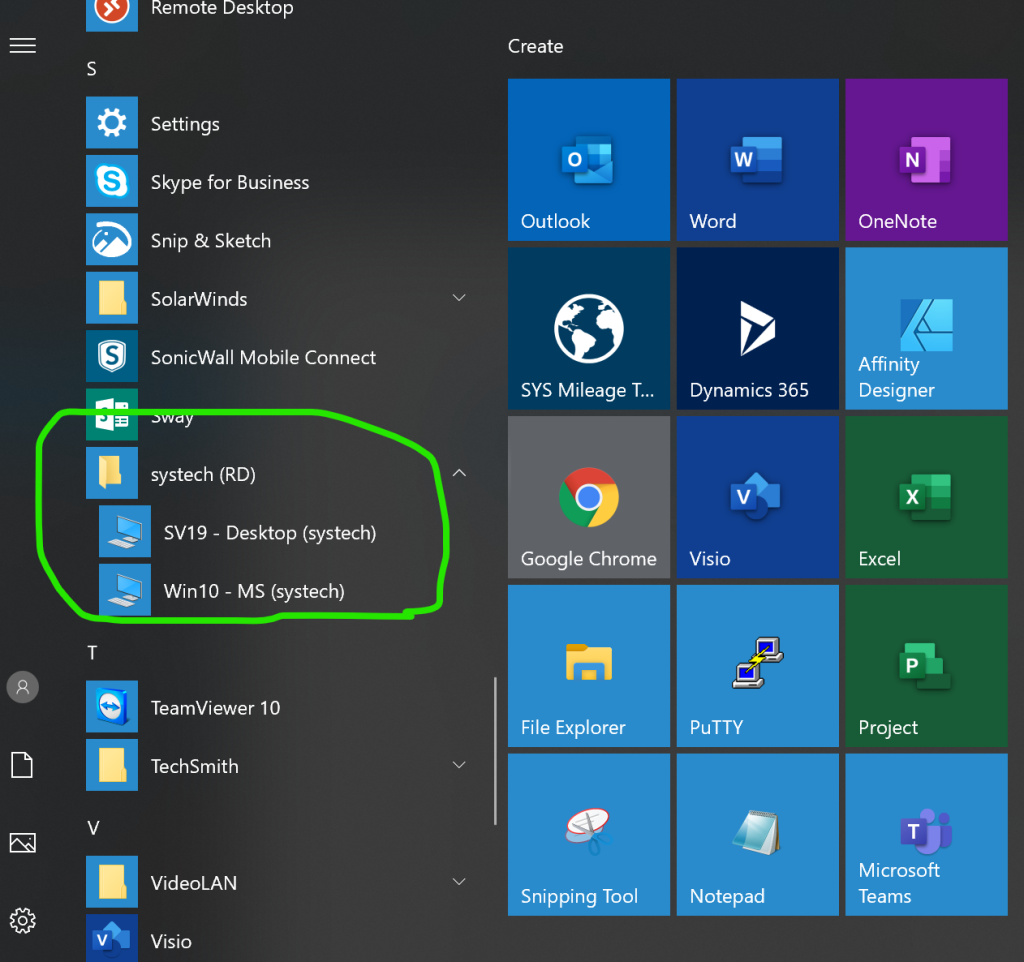The width and height of the screenshot is (1024, 962).
Task: Click the 'SV19 - Desktop (systech)' label
Action: pyautogui.click(x=270, y=533)
